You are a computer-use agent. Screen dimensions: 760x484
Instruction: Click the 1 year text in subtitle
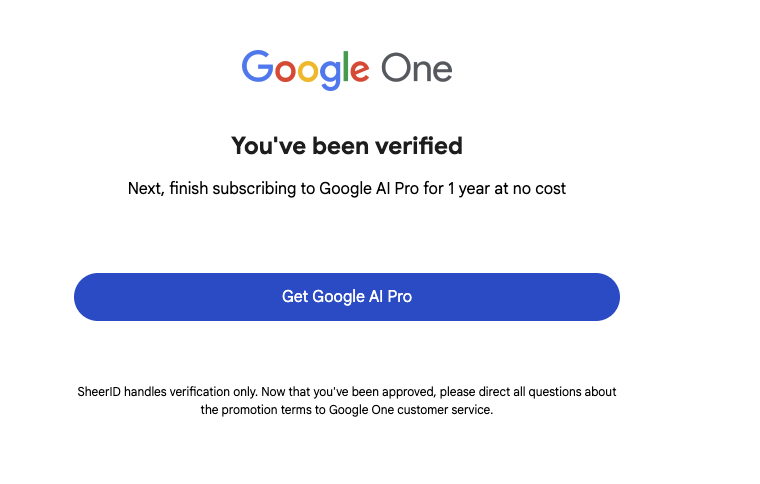pos(469,188)
